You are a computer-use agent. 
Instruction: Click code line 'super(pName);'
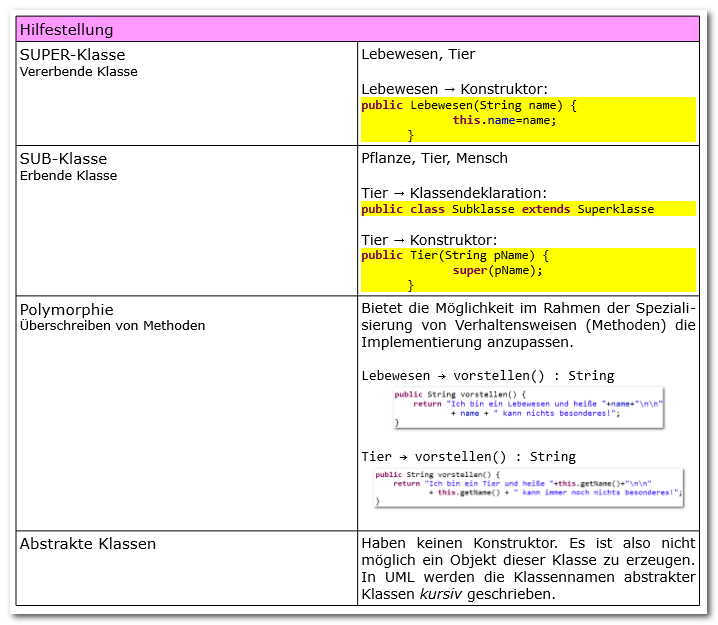pos(497,271)
